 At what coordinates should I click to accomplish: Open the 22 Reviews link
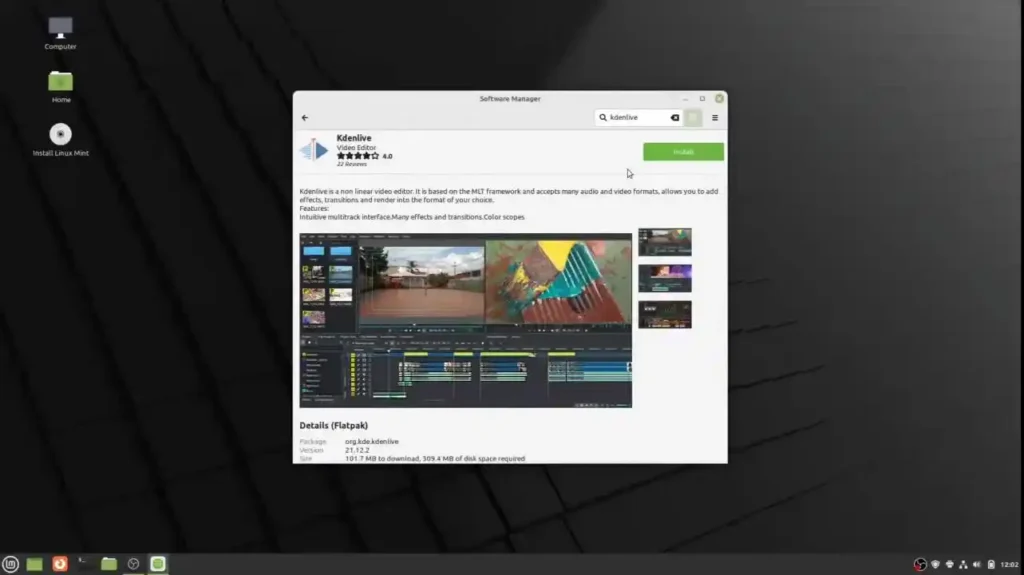pos(352,164)
